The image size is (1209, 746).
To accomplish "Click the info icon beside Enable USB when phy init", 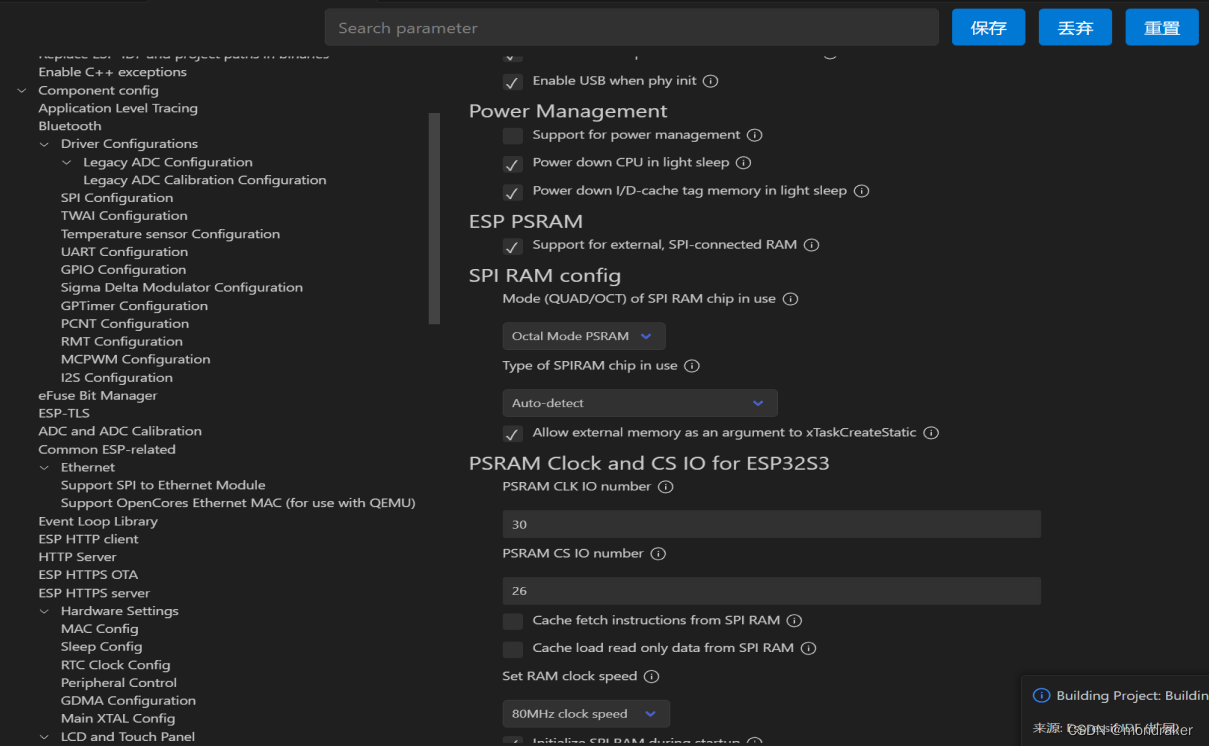I will 710,81.
